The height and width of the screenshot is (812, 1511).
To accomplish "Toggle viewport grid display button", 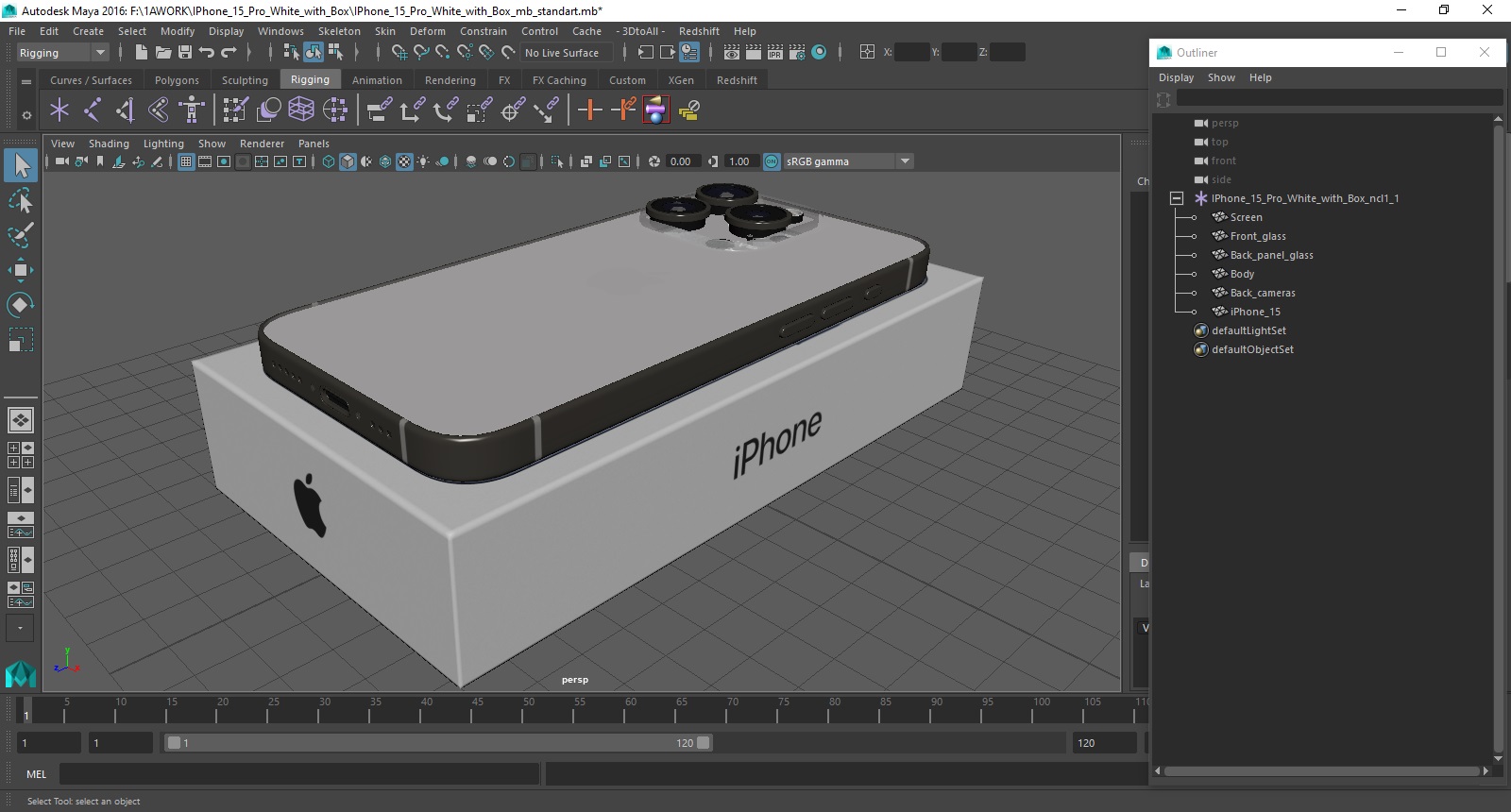I will point(186,161).
